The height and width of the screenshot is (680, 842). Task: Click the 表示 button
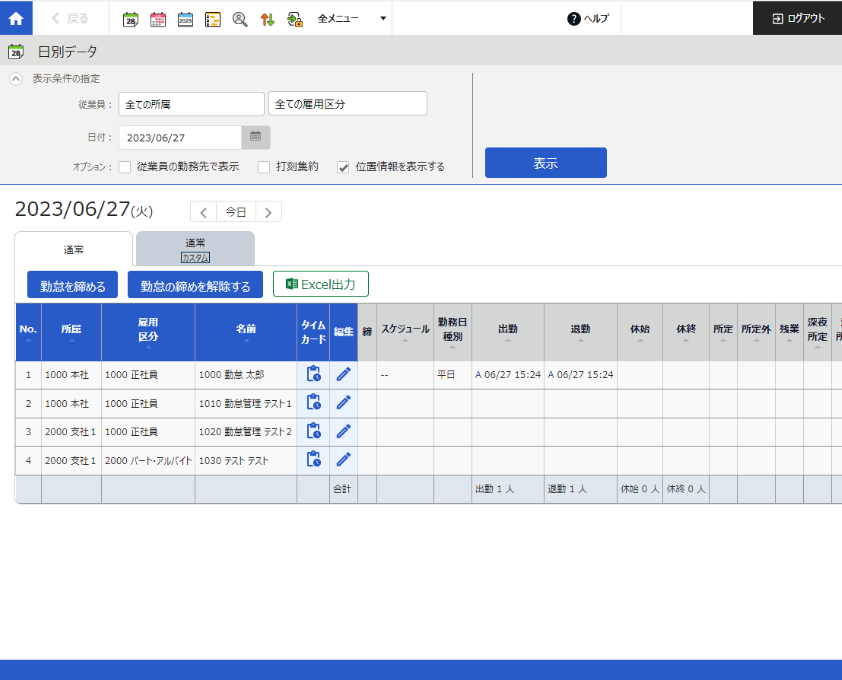[x=546, y=163]
